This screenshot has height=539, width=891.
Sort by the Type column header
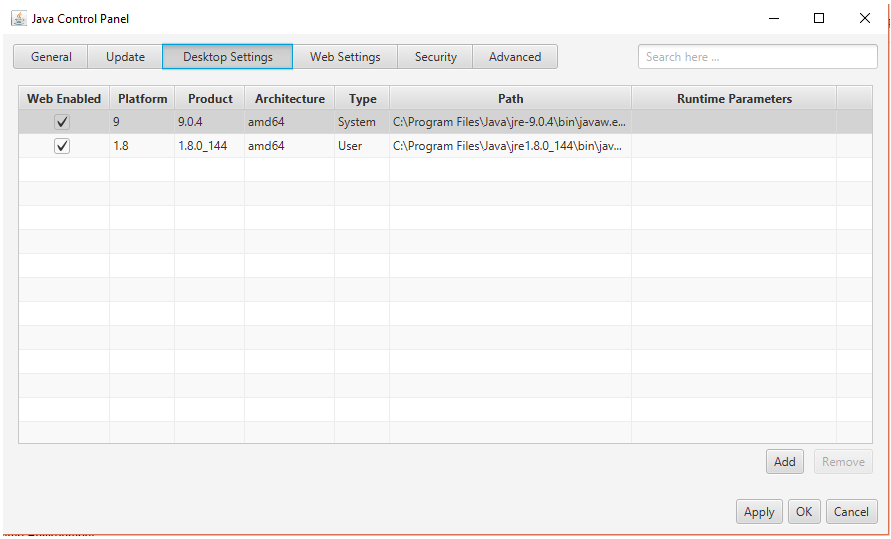click(362, 98)
